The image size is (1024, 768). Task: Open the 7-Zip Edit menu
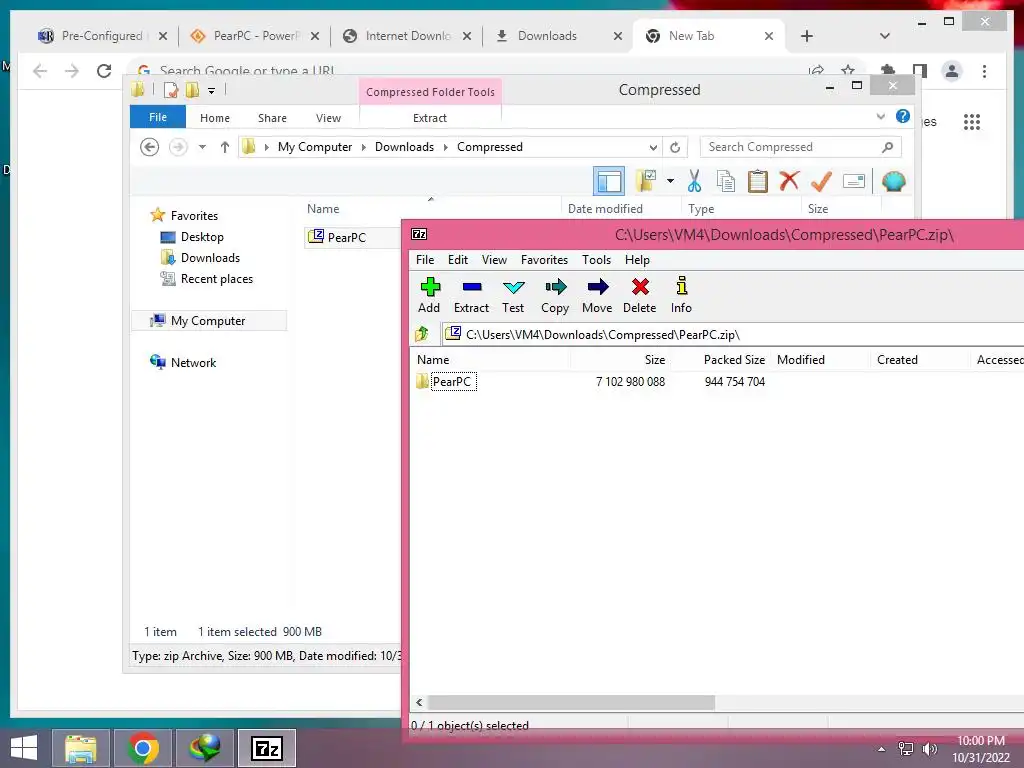coord(458,260)
